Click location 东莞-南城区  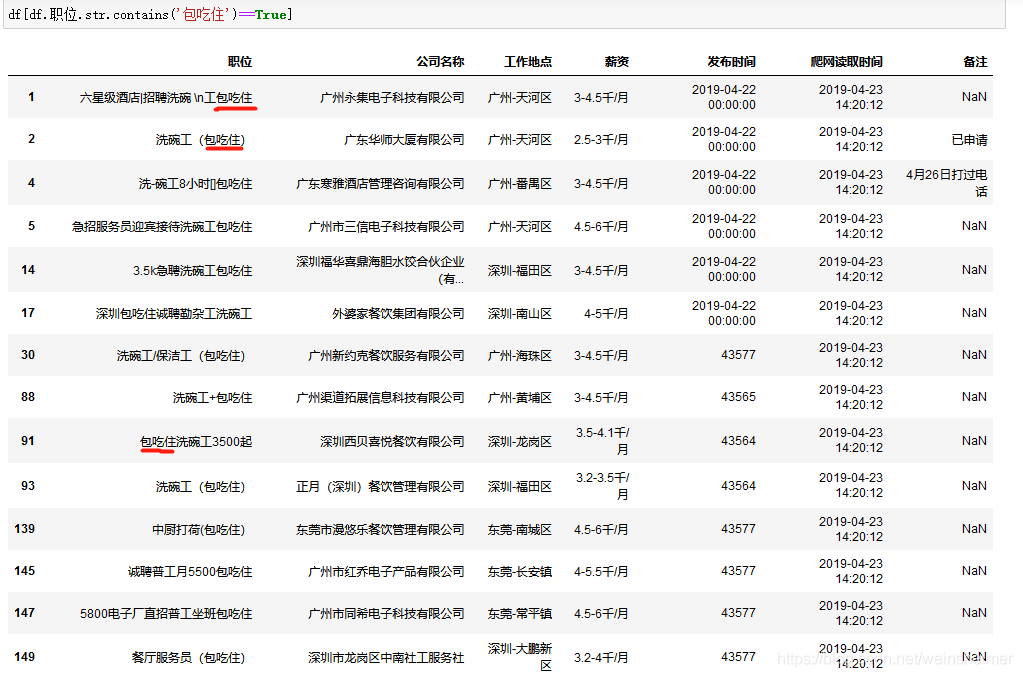point(519,530)
